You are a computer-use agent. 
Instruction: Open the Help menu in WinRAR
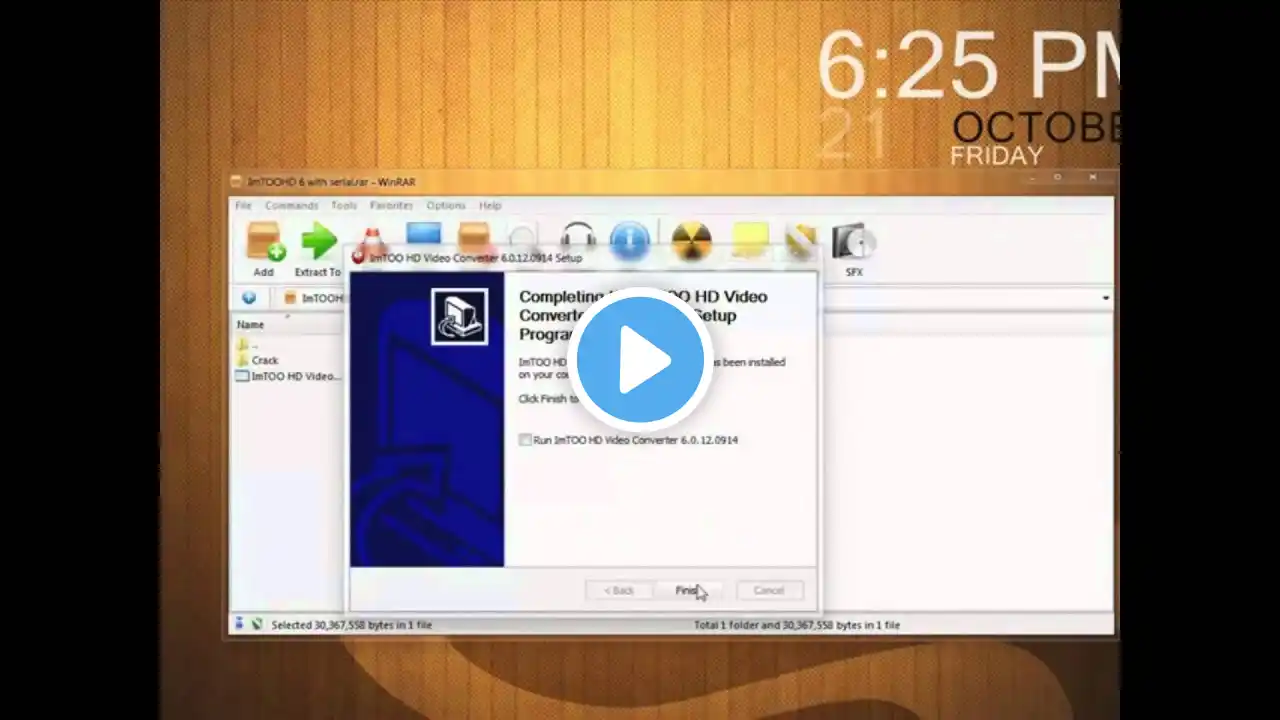pos(490,206)
